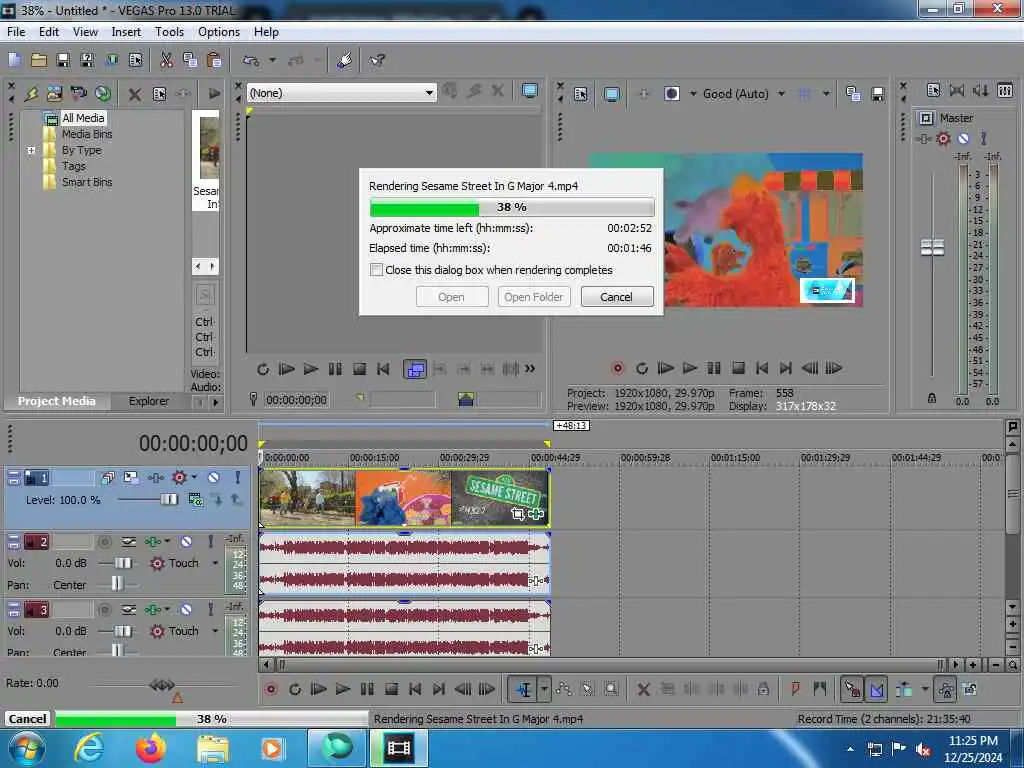1024x768 pixels.
Task: Click the Paste clipboard icon
Action: click(214, 61)
